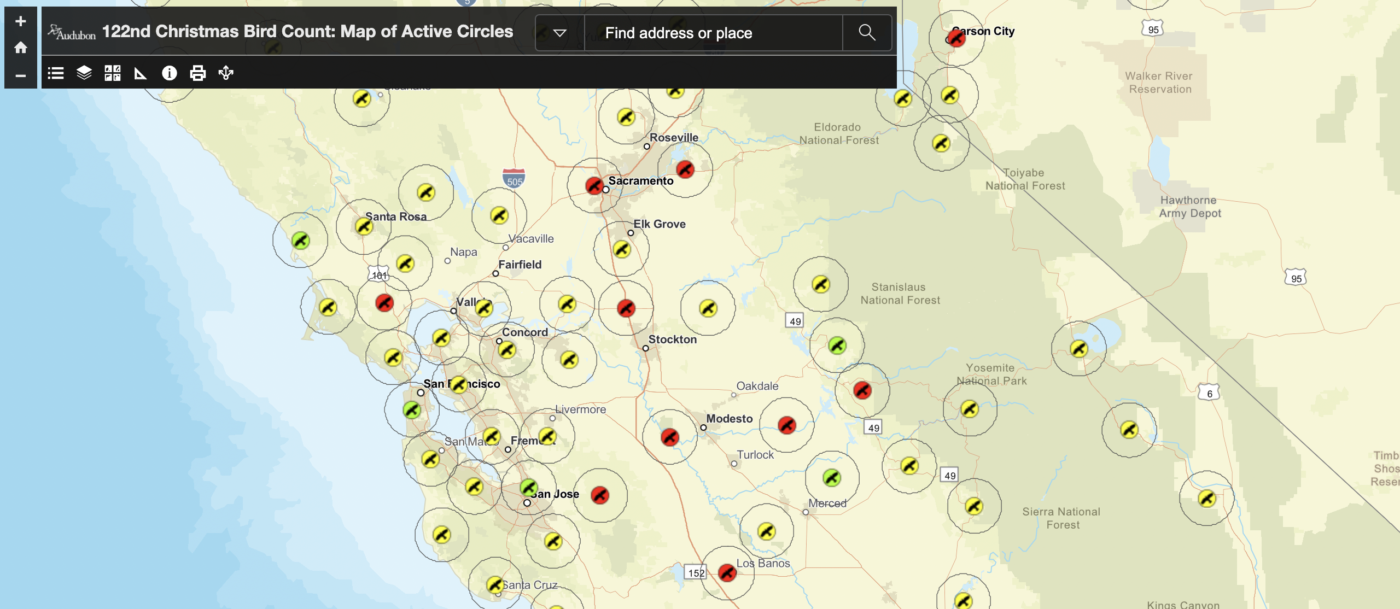This screenshot has width=1400, height=609.
Task: Click the yellow bird marker in Yosemite National Park
Action: (969, 408)
